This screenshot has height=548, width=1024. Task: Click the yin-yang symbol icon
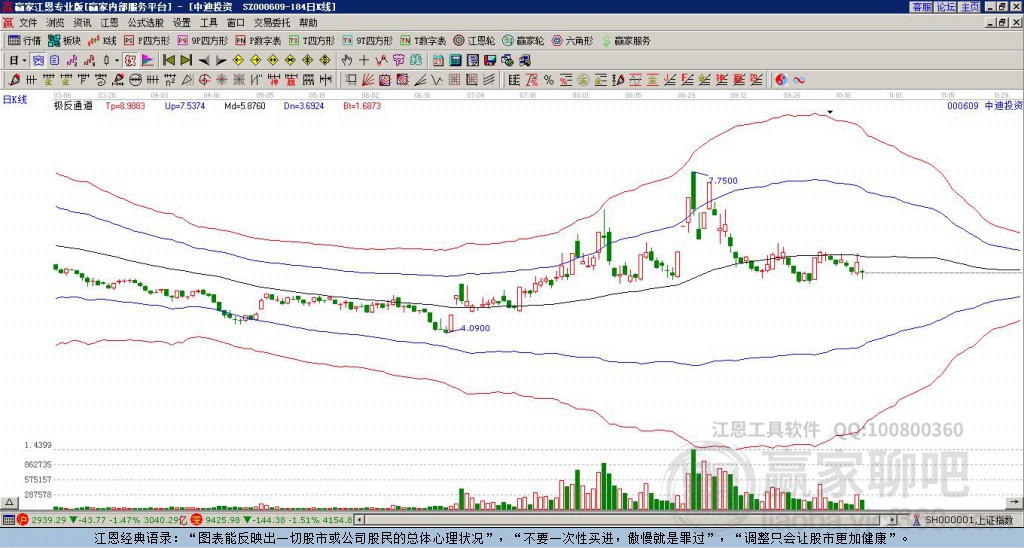[x=780, y=80]
